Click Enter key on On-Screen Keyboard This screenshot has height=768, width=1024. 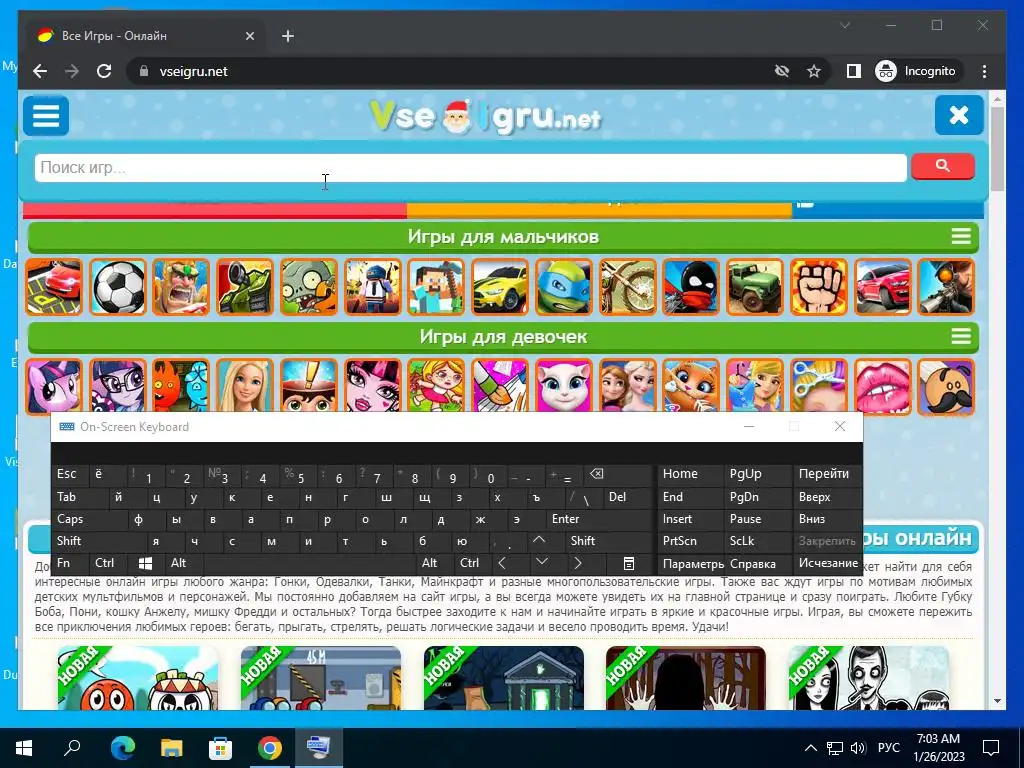[599, 519]
